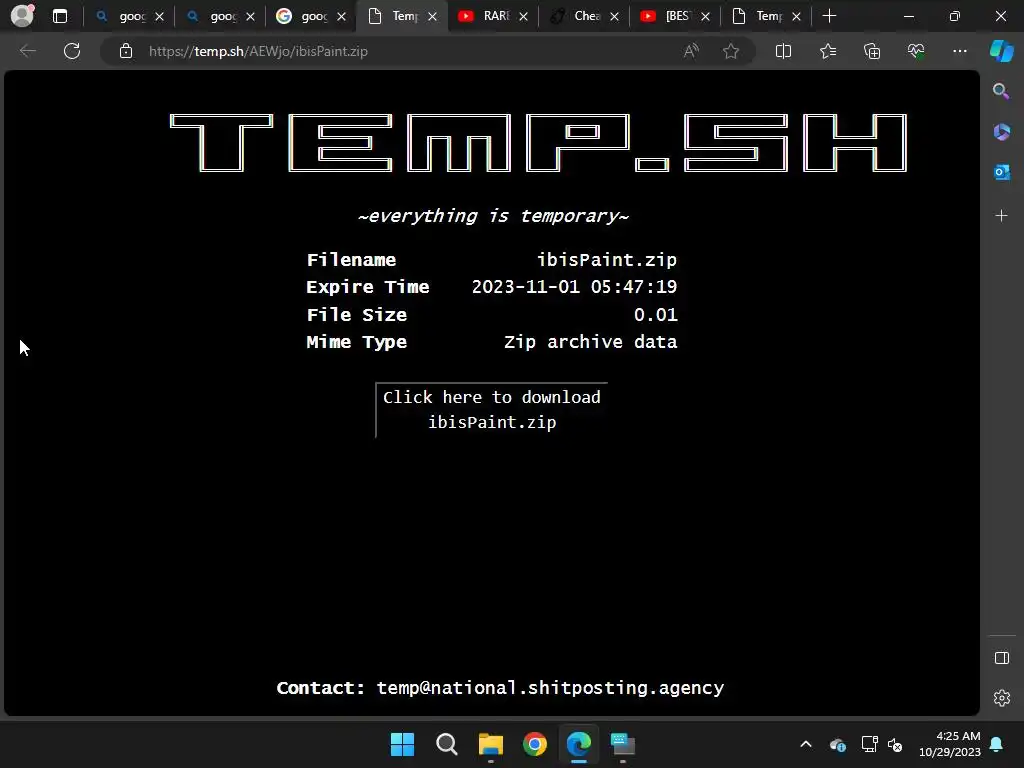Click the TEMP.SH logo header
Screen dimensions: 1024x768
pos(538,142)
